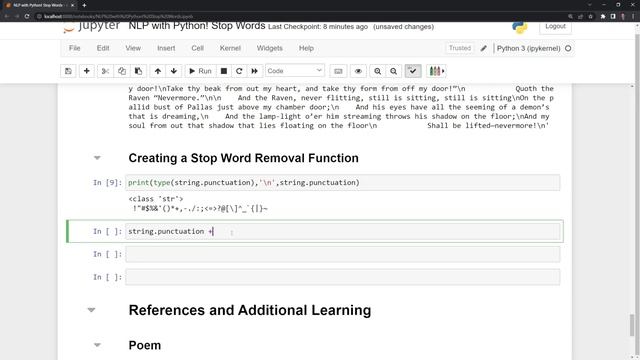The height and width of the screenshot is (360, 640).
Task: Restart the kernel icon
Action: [239, 71]
